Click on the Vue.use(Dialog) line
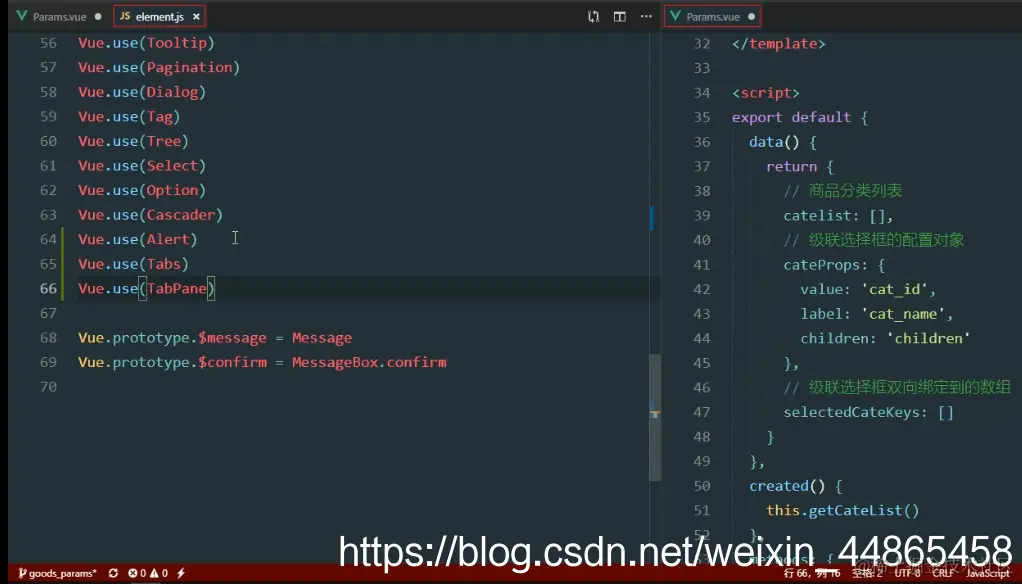Screen dimensions: 1022x584 tap(142, 92)
